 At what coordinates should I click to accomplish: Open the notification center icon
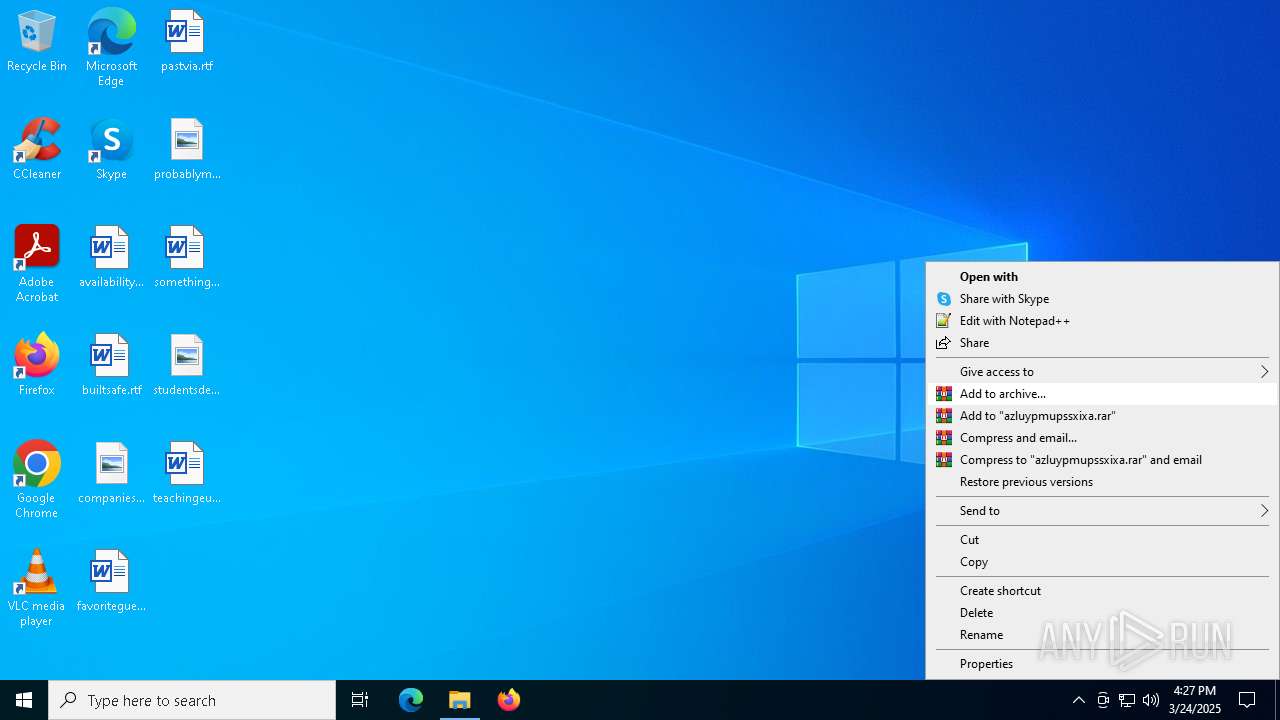[x=1247, y=700]
